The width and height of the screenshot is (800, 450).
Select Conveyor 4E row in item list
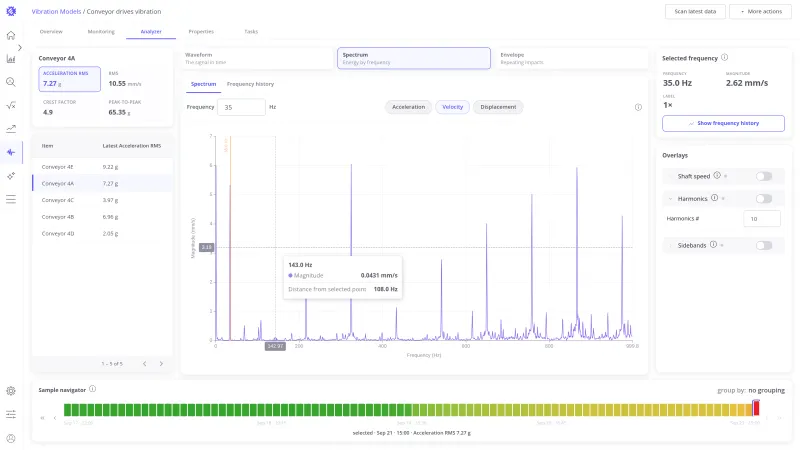tap(102, 167)
